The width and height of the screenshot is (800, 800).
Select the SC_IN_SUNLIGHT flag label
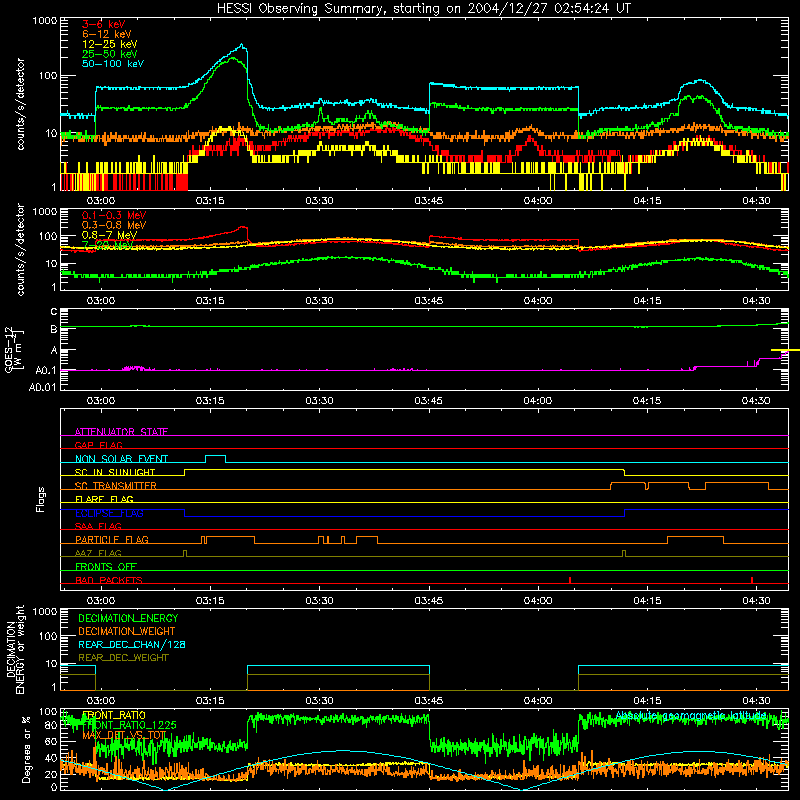(x=114, y=472)
